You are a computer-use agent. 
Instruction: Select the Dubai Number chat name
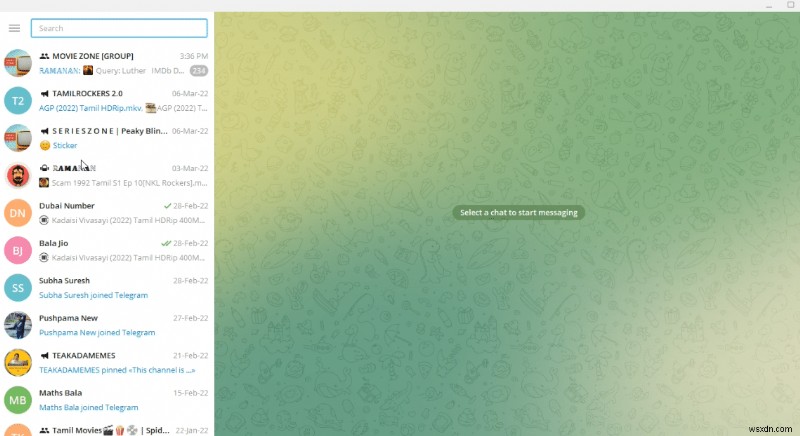pyautogui.click(x=67, y=206)
